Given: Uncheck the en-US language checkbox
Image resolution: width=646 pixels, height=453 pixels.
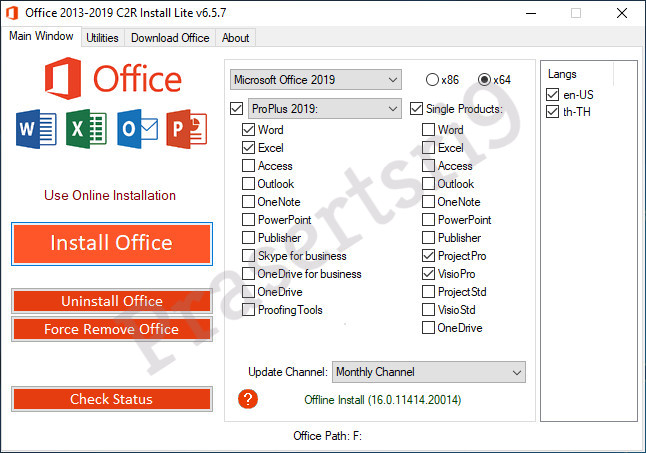Looking at the screenshot, I should click(x=552, y=95).
